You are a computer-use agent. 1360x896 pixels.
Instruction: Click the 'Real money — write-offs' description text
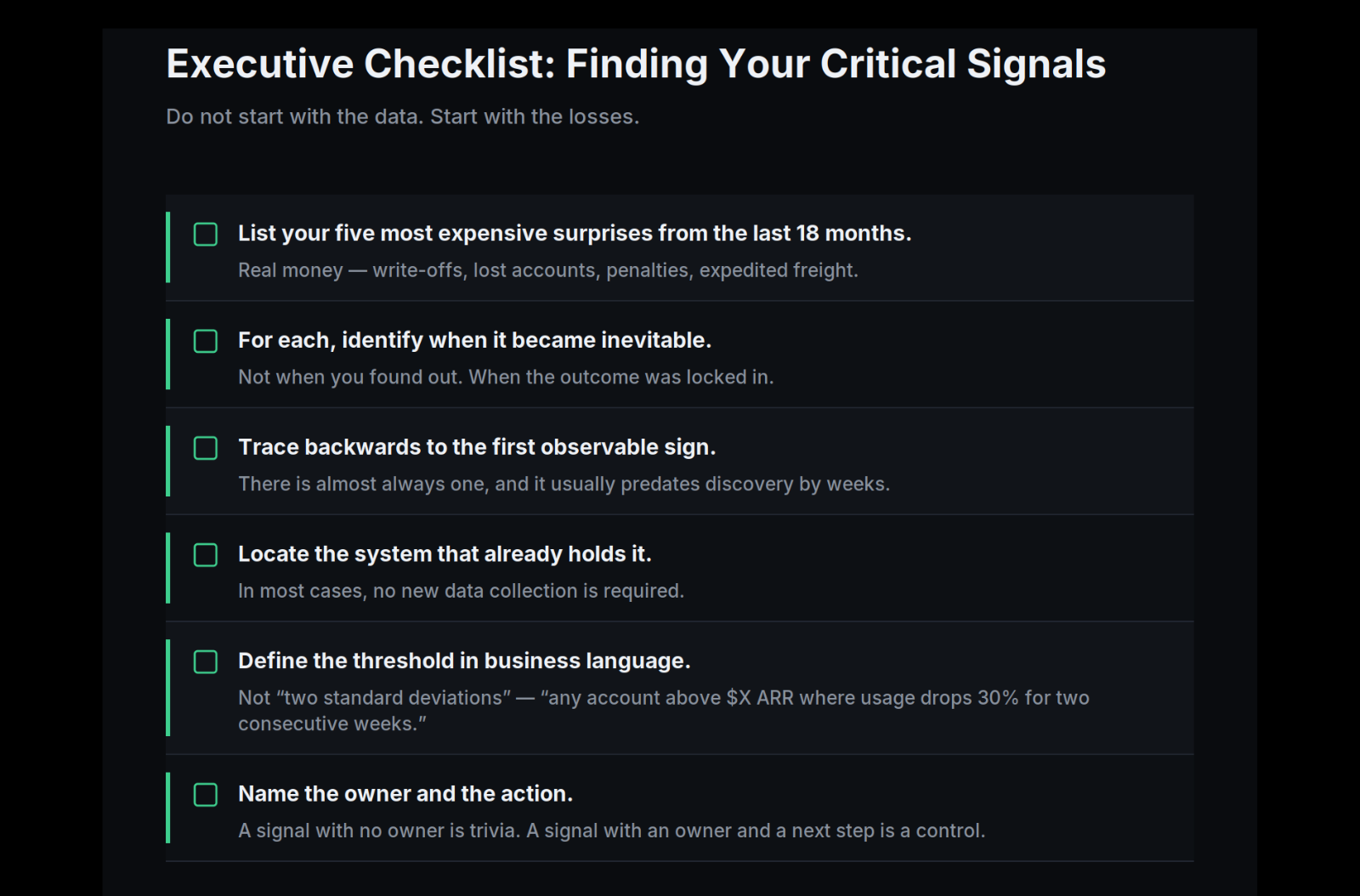tap(548, 270)
